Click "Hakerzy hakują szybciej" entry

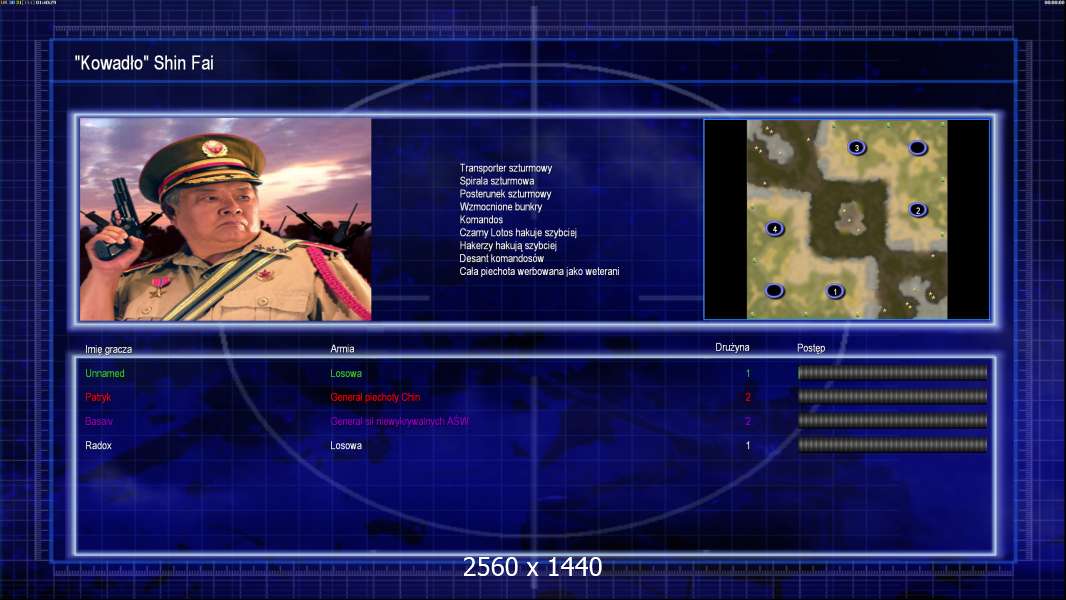(x=508, y=245)
